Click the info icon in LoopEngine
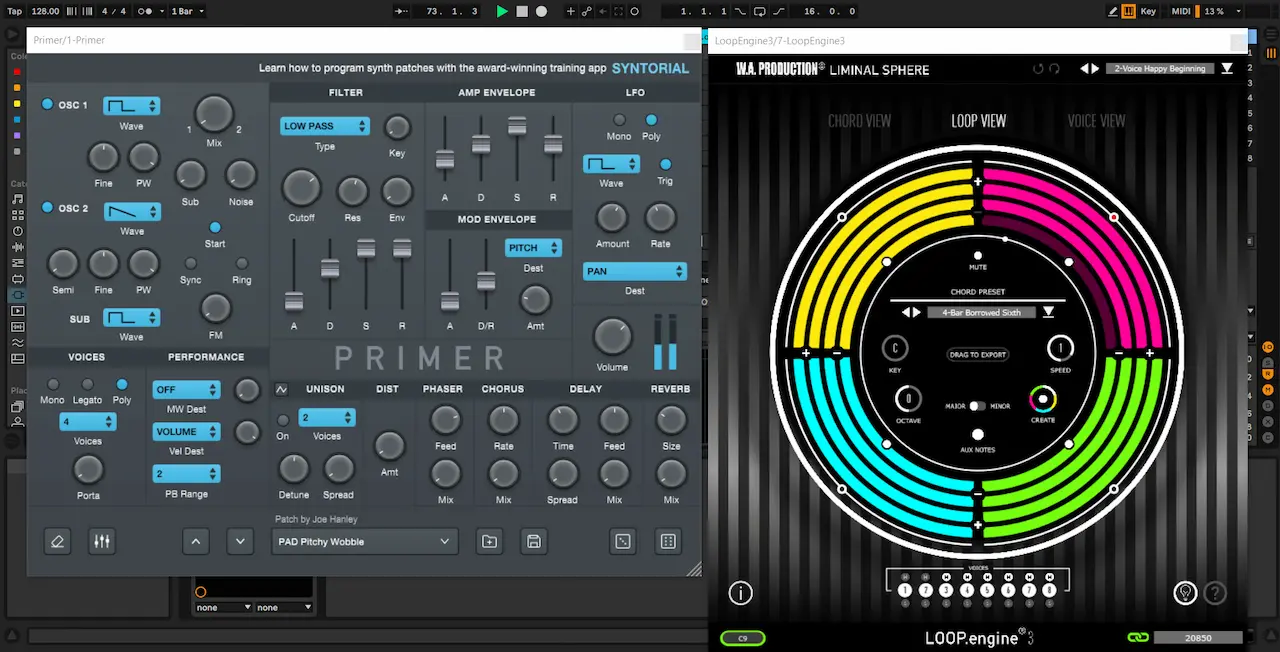This screenshot has height=652, width=1280. pos(740,593)
